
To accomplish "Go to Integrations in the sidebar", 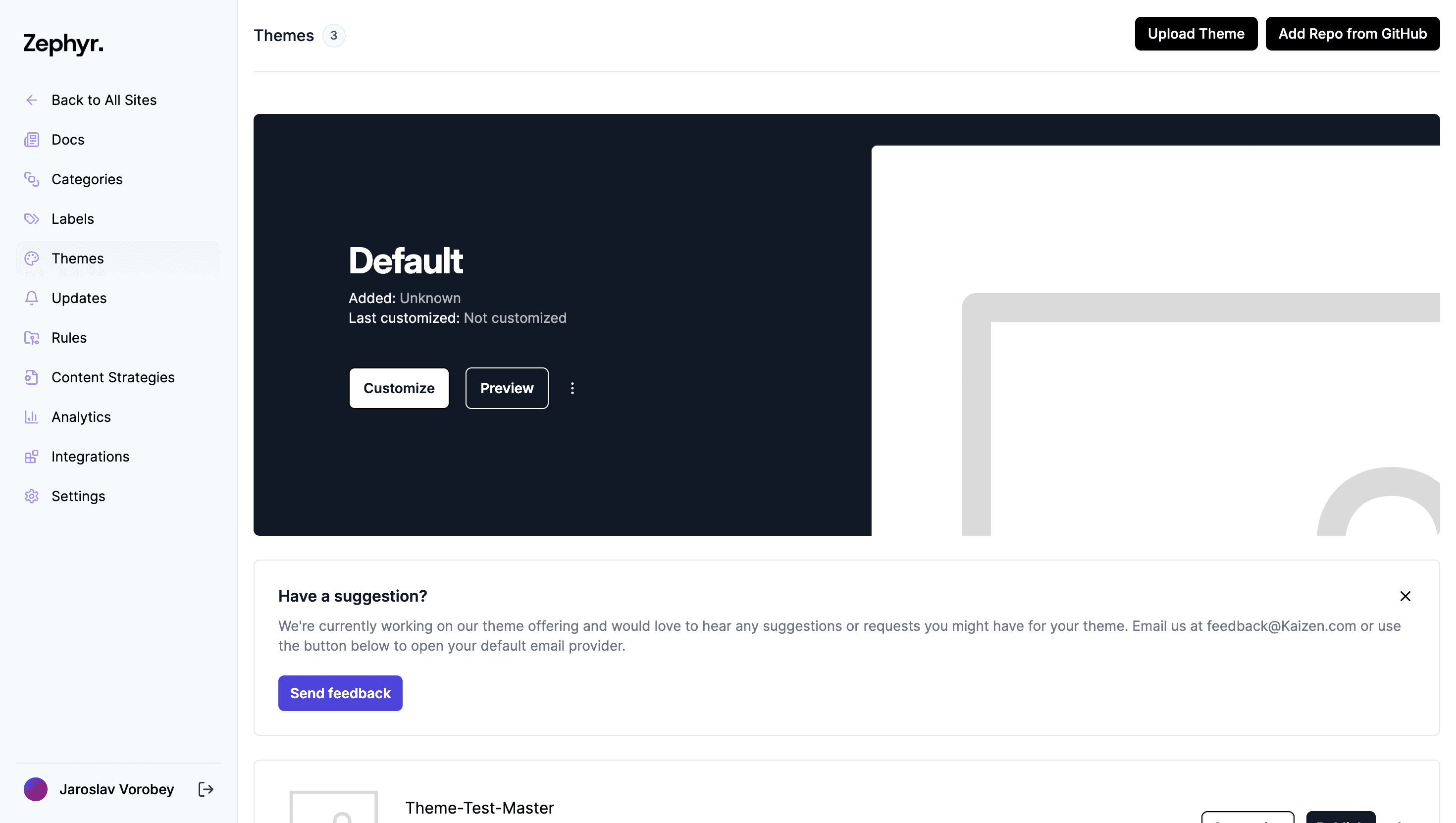I will point(90,456).
